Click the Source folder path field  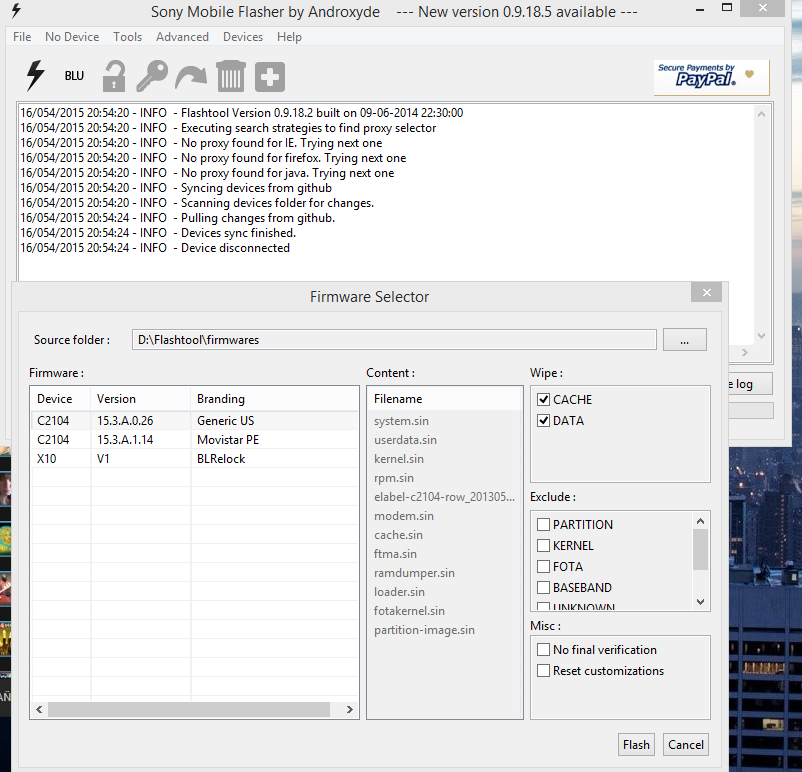[x=394, y=340]
